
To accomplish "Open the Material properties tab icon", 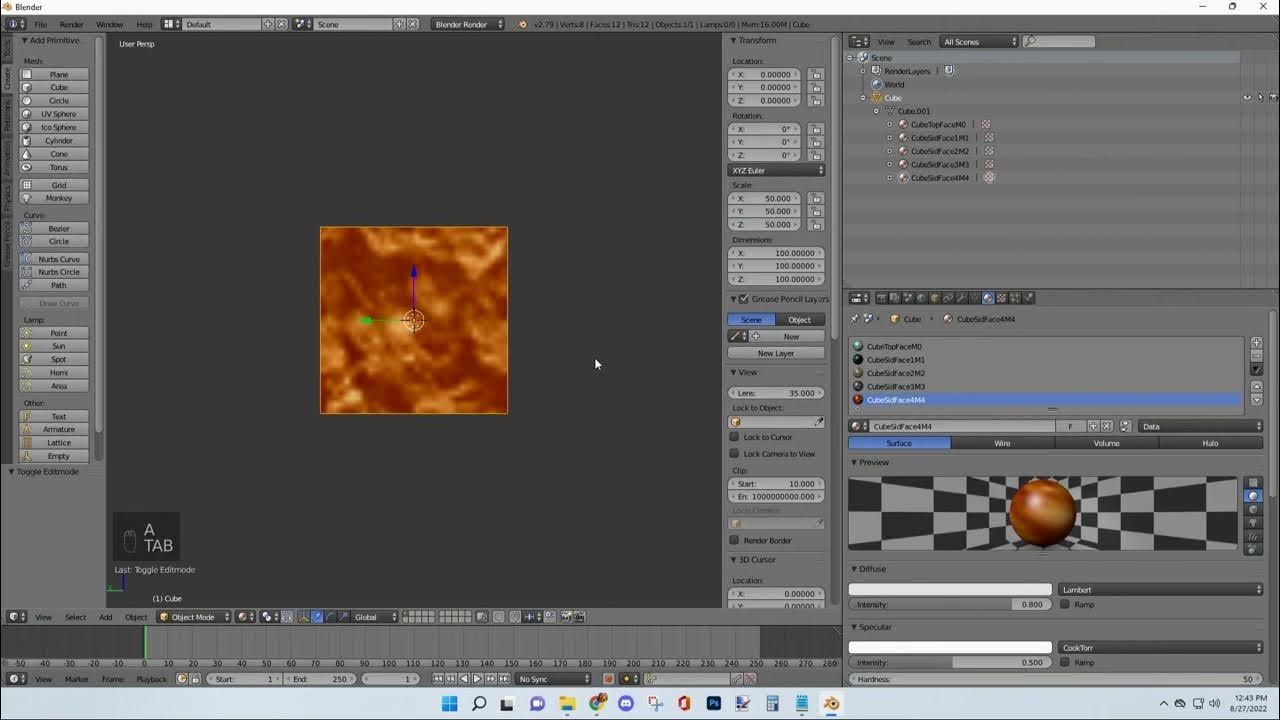I will [x=988, y=298].
